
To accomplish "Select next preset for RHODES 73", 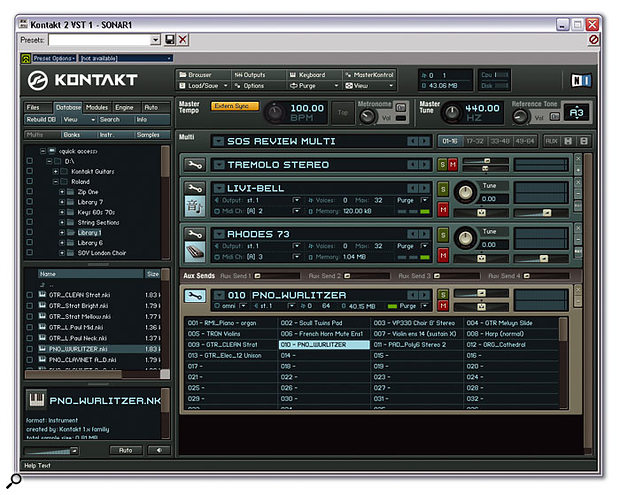I will [424, 234].
